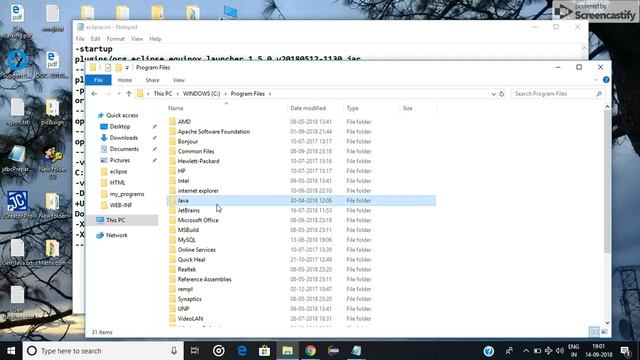Select Downloads in navigation pane
This screenshot has width=640, height=360.
coord(123,138)
